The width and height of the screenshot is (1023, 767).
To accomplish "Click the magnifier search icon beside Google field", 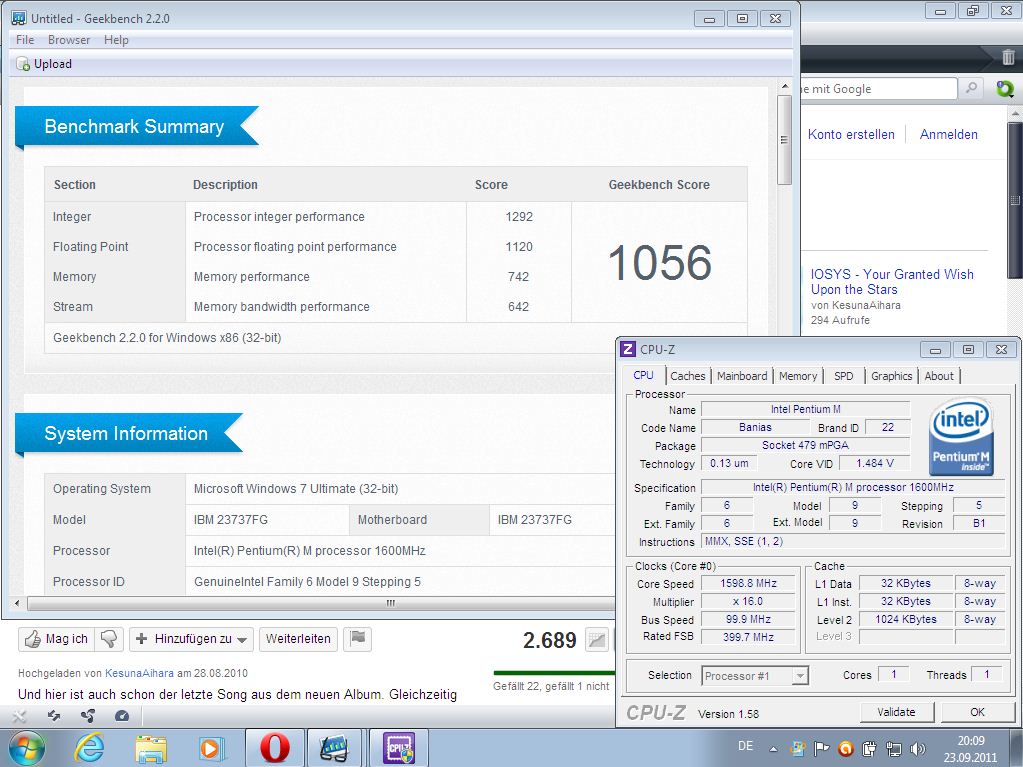I will 971,89.
